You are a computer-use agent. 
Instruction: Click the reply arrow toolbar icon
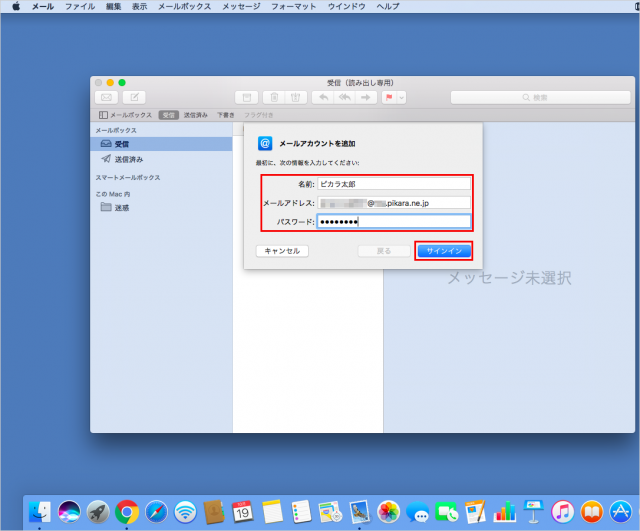pos(322,97)
